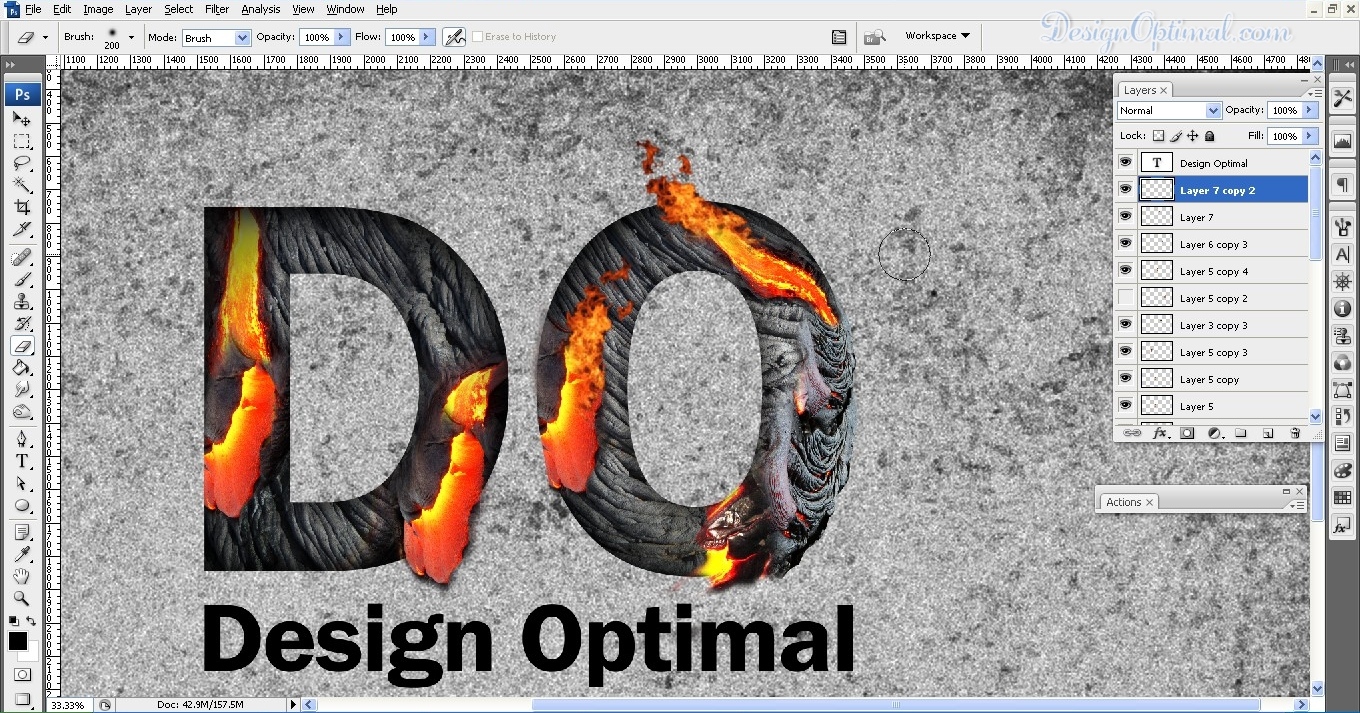Open eraser Opacity slider arrow in options bar
This screenshot has width=1360, height=713.
pos(342,37)
